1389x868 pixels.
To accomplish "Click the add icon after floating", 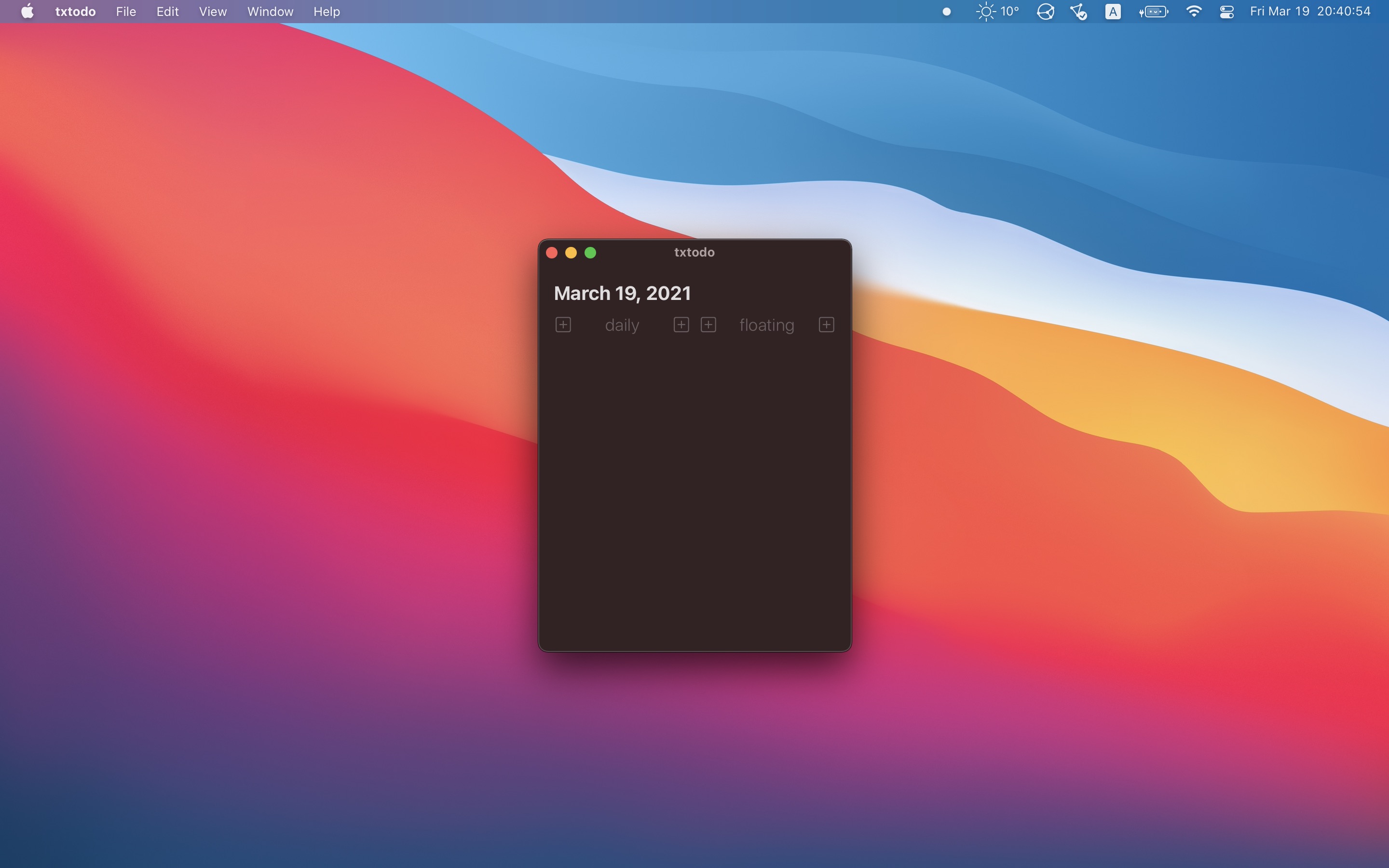I will coord(825,324).
